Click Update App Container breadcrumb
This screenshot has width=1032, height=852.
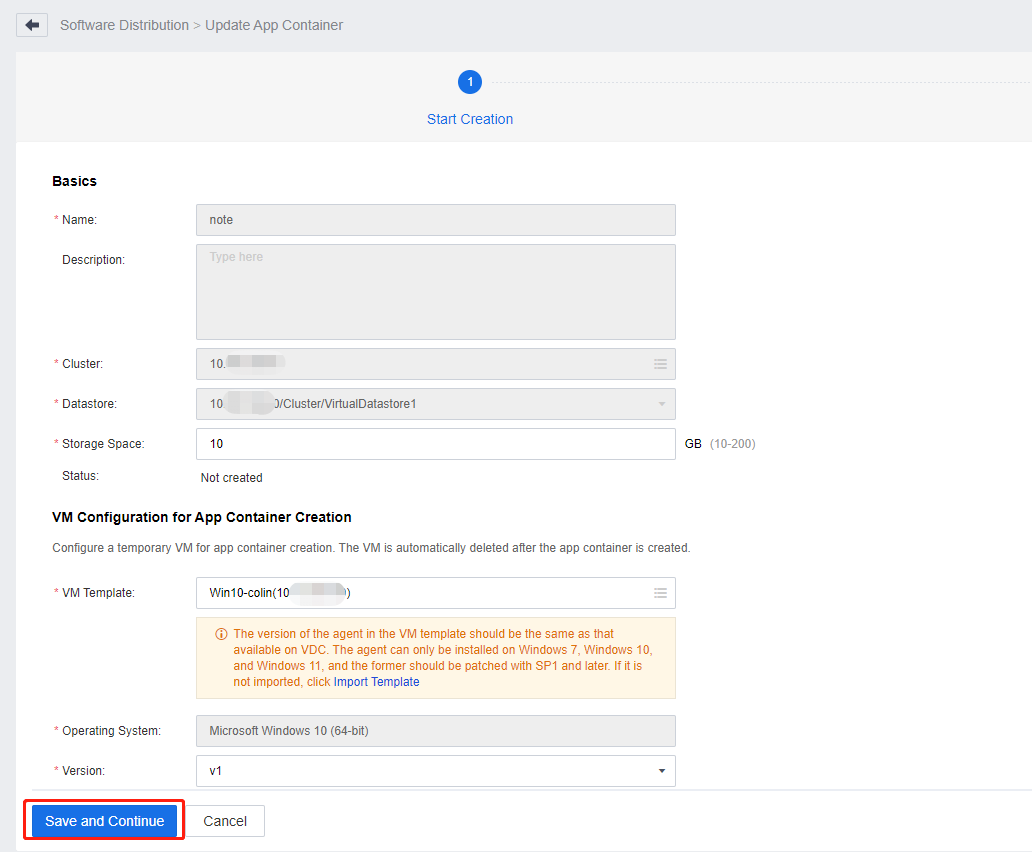[274, 25]
